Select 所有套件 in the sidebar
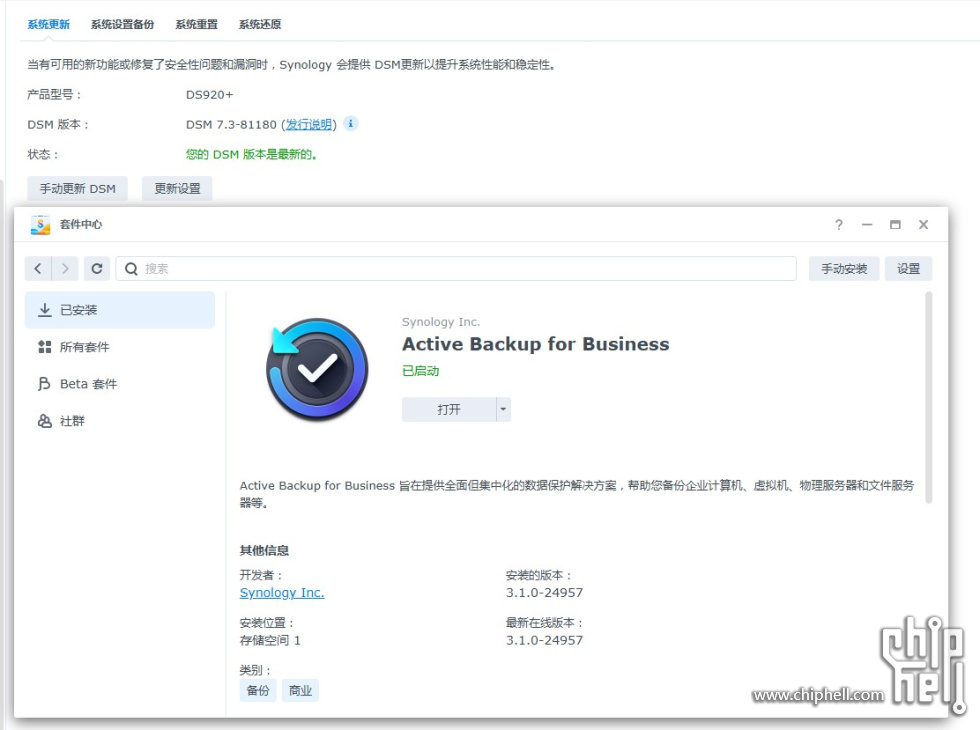 (120, 347)
